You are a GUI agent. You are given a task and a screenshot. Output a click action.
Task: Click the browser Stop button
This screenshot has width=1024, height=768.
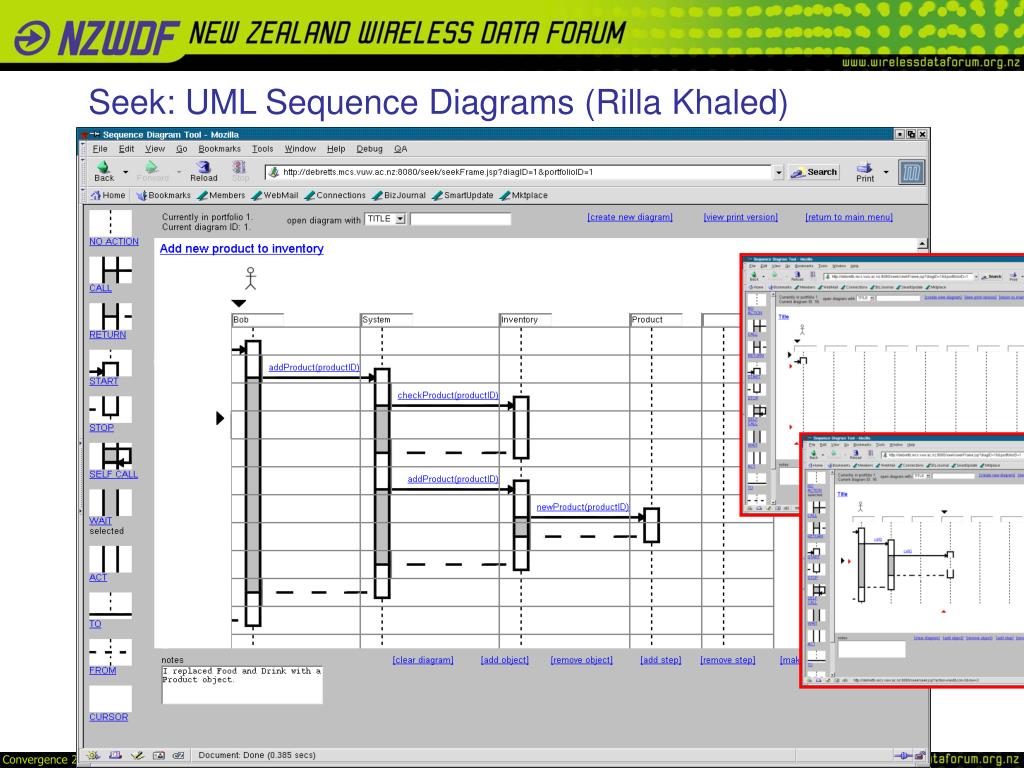[240, 172]
